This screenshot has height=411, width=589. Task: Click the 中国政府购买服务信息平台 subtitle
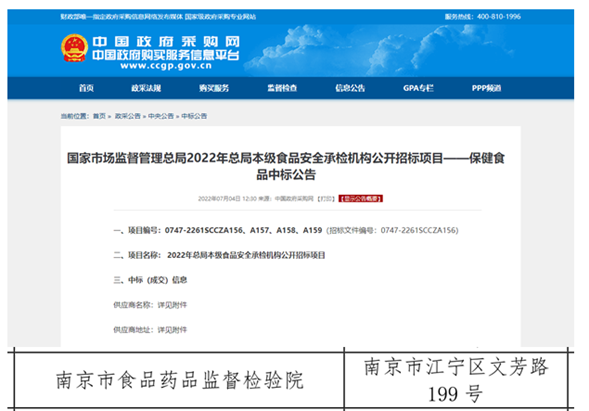coord(166,55)
